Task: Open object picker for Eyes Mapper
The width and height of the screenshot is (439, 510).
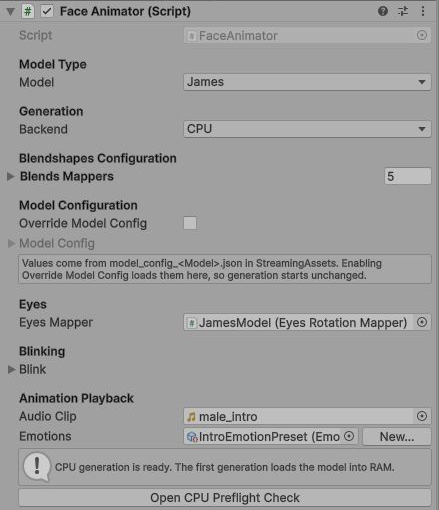Action: 422,322
